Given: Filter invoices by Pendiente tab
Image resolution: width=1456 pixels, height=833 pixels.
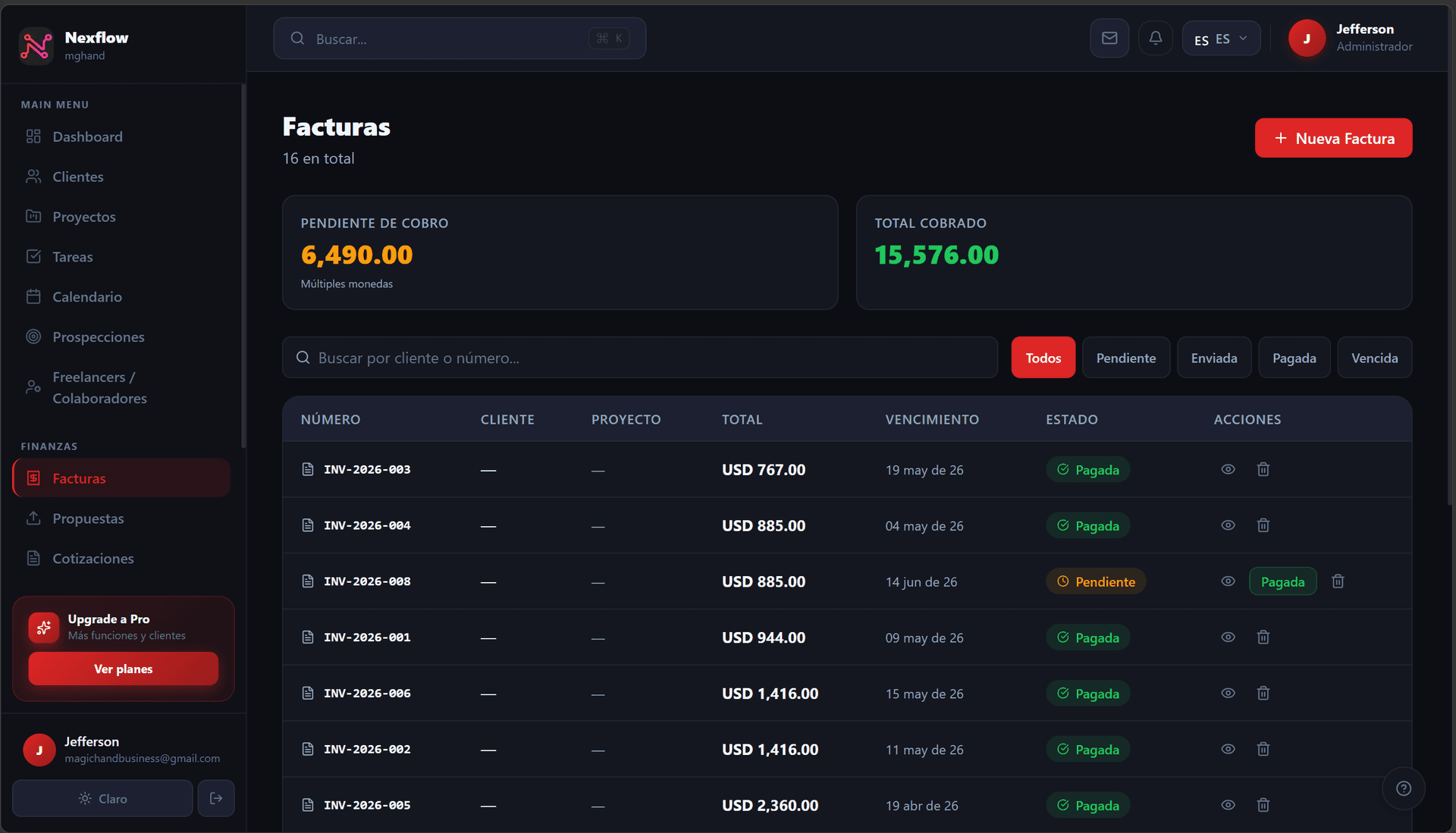Looking at the screenshot, I should click(x=1125, y=358).
